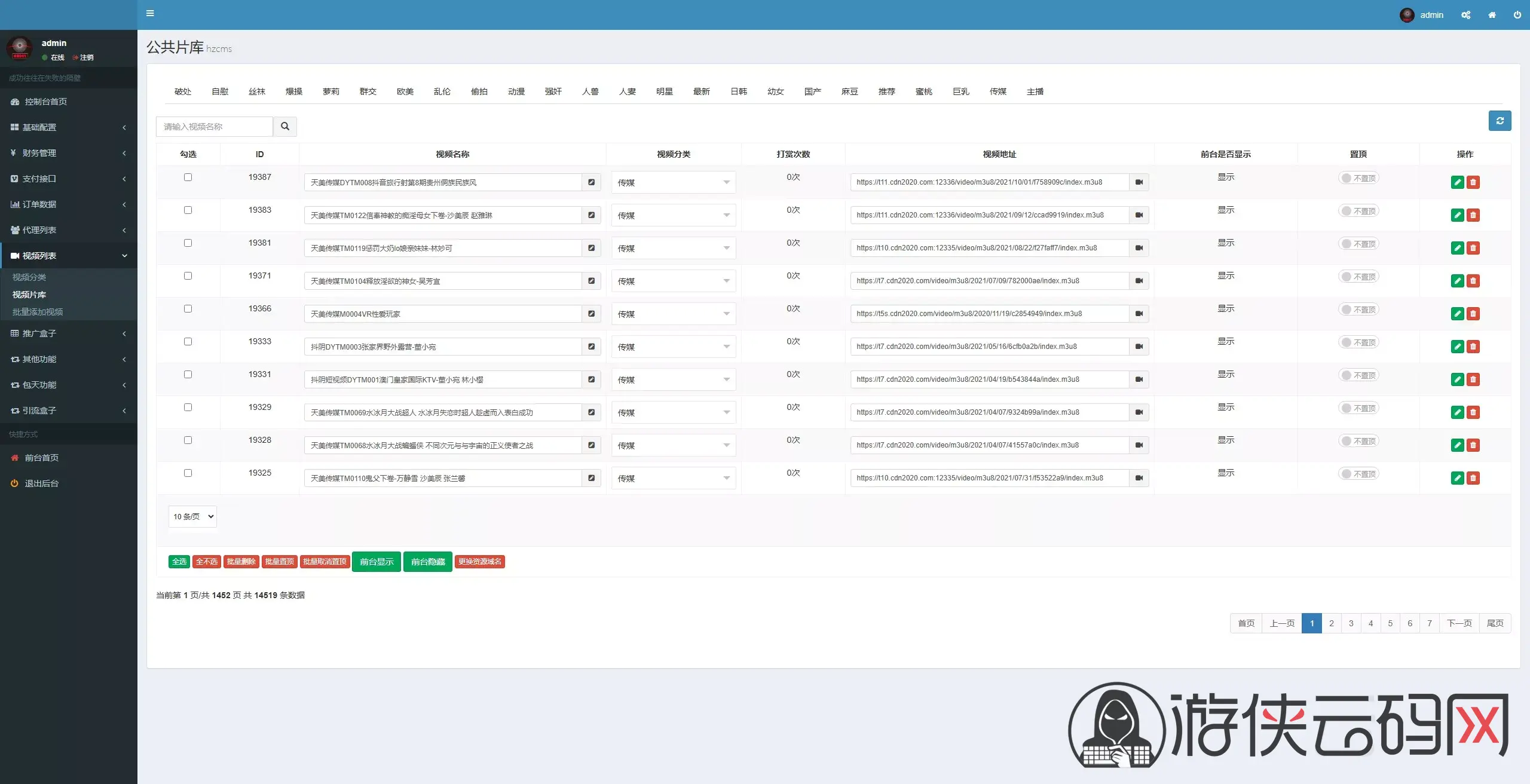Open category dropdown for ID 19329
This screenshot has height=784, width=1530.
pyautogui.click(x=674, y=412)
